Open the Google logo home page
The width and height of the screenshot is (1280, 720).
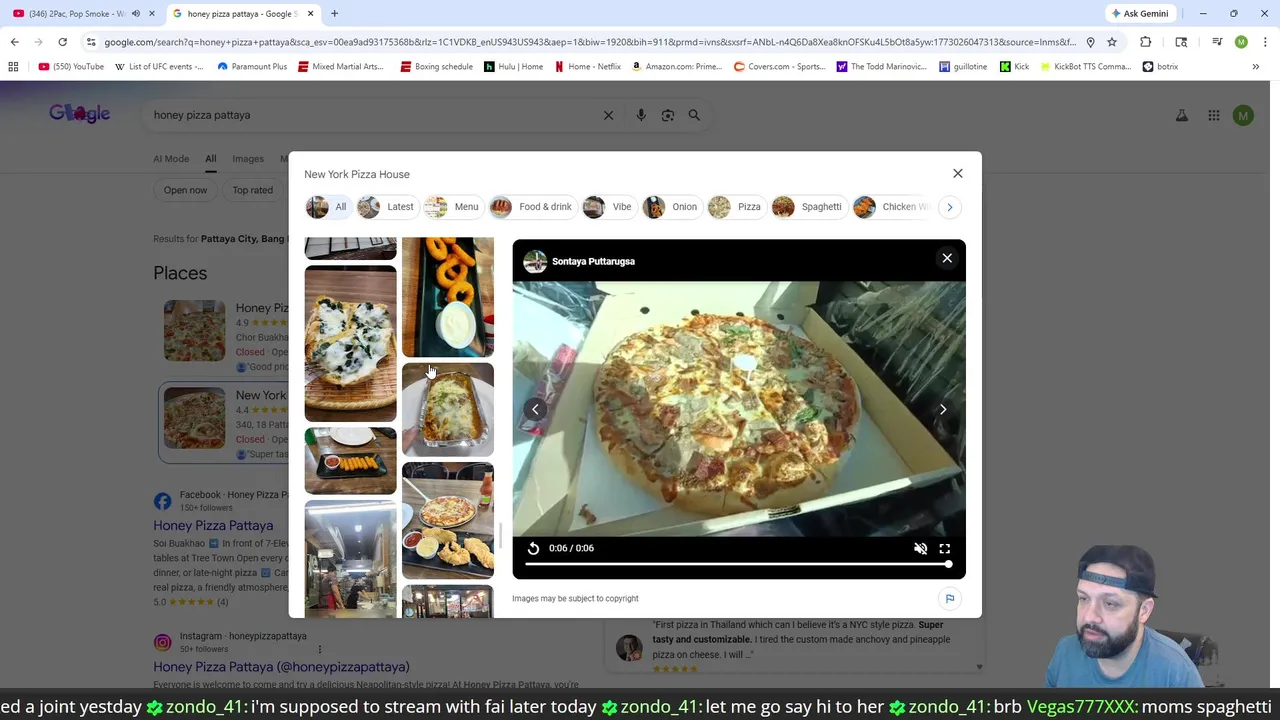79,113
